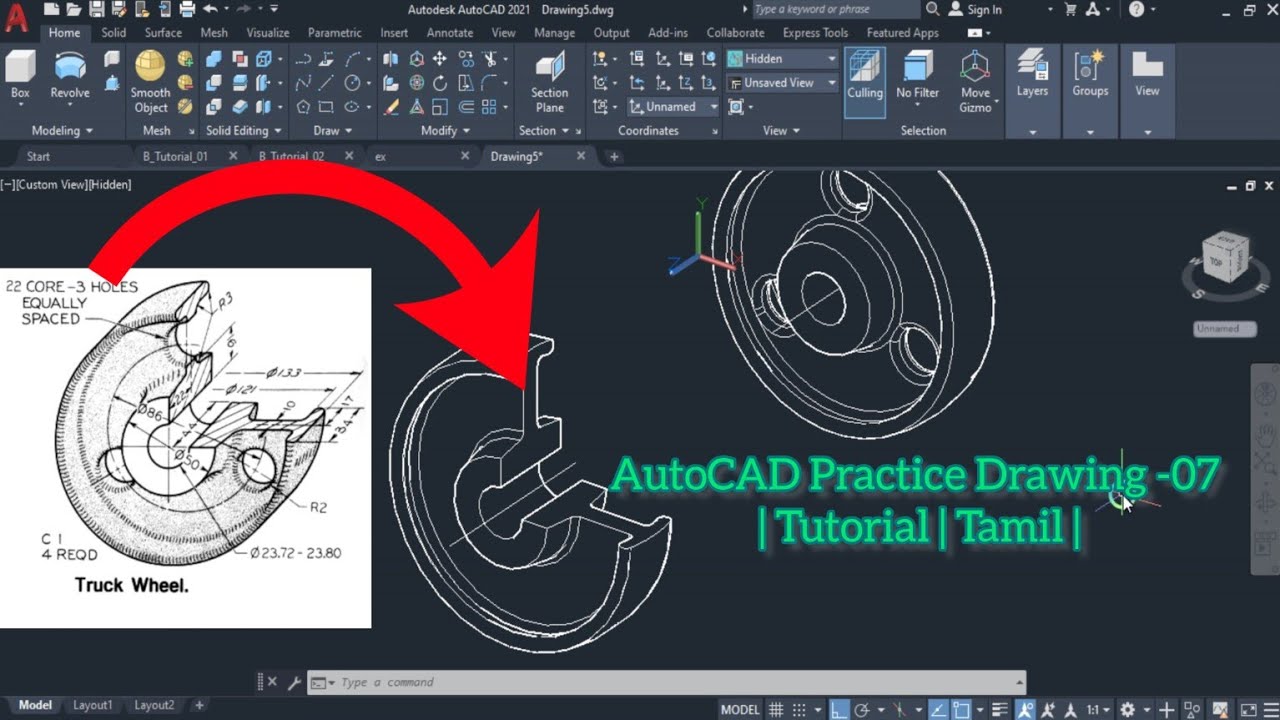Image resolution: width=1280 pixels, height=720 pixels.
Task: Click the [Hidden] visual style control
Action: [109, 185]
